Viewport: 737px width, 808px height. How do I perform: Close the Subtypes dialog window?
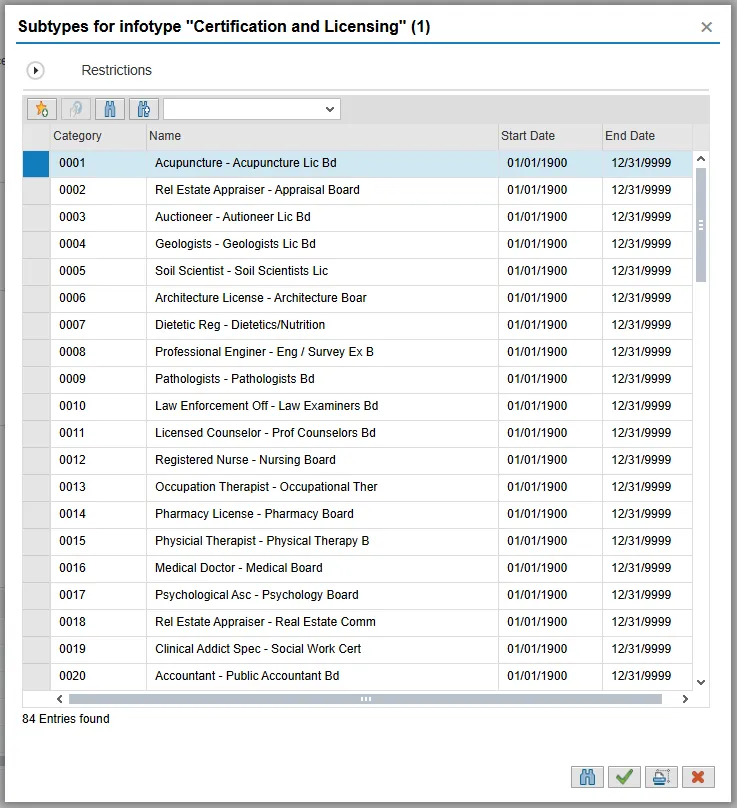(707, 27)
